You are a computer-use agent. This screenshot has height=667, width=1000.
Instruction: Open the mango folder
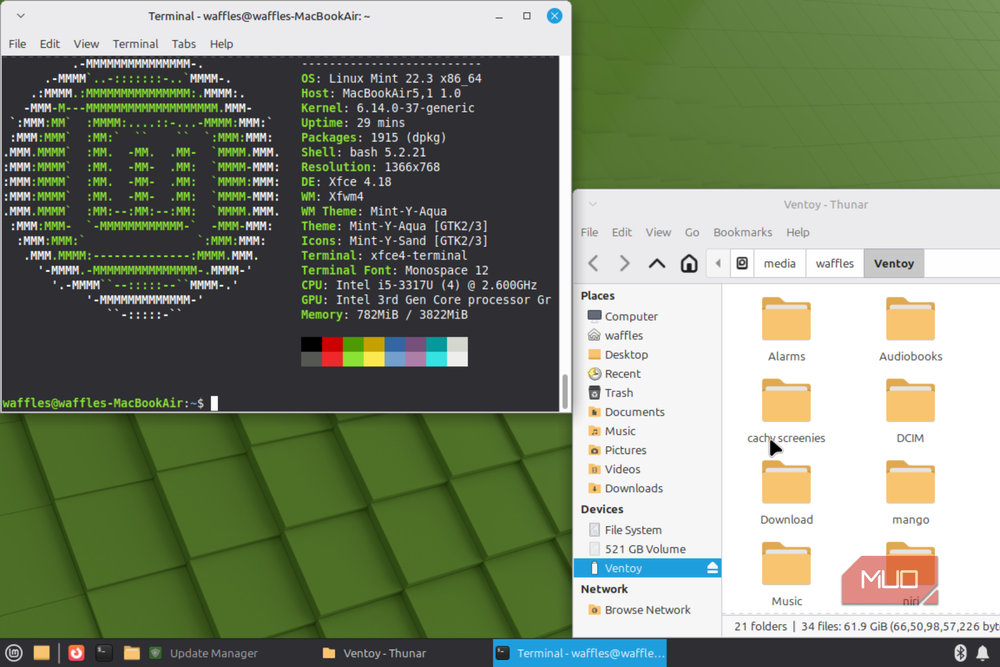[x=910, y=493]
